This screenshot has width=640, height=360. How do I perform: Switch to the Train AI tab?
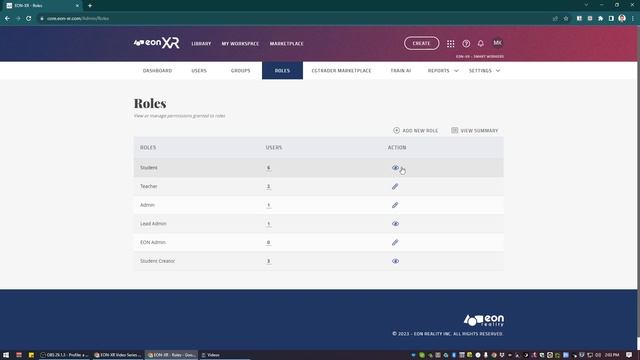click(400, 71)
